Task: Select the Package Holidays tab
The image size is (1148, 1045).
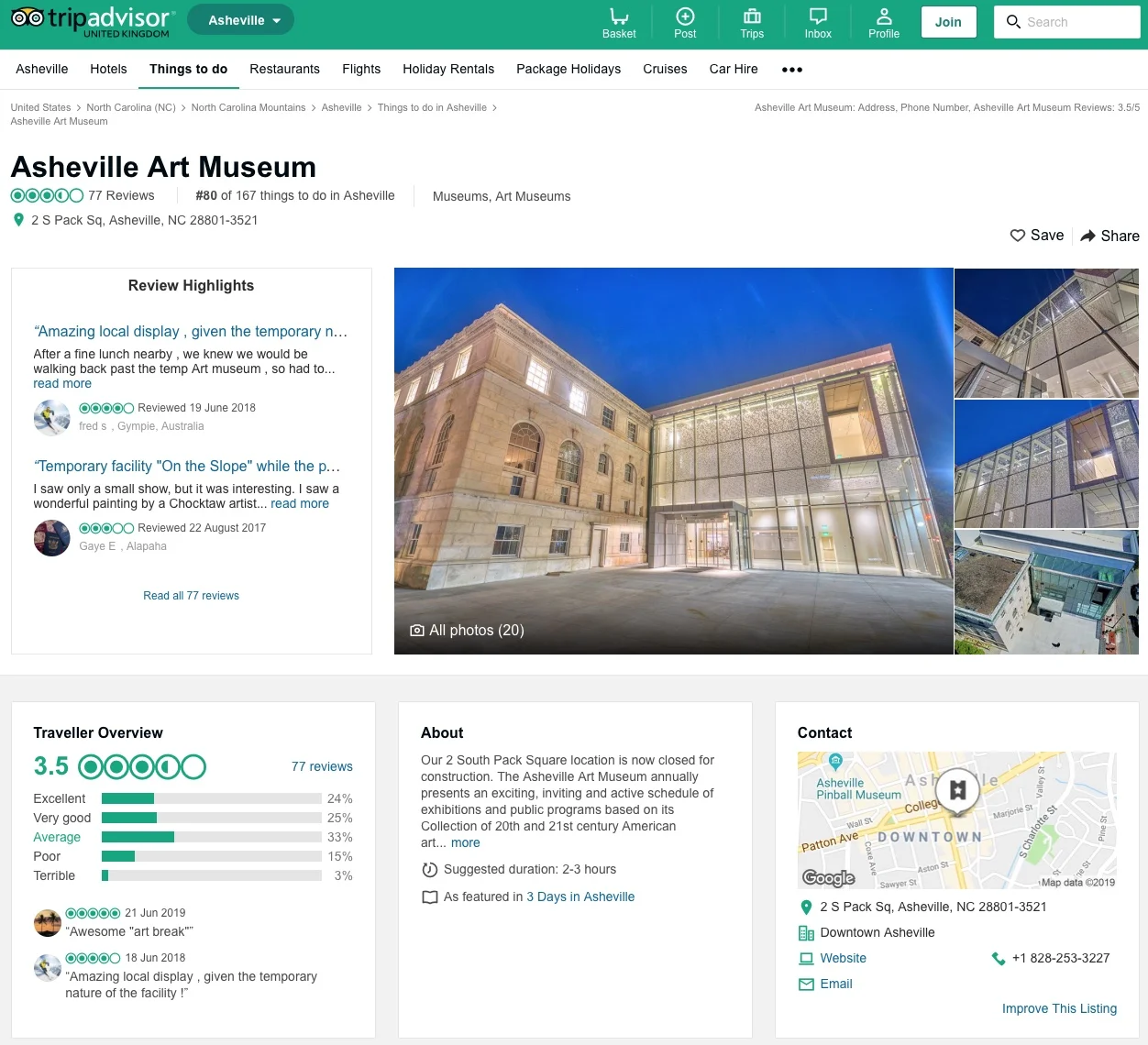Action: [568, 70]
